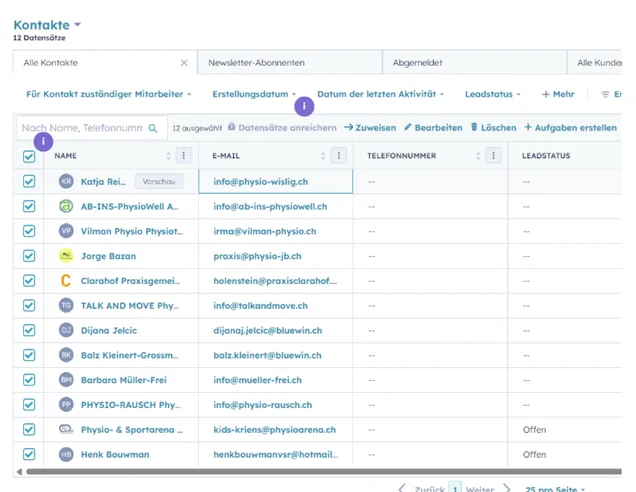Uncheck the Jorge Bazan row checkbox

29,256
